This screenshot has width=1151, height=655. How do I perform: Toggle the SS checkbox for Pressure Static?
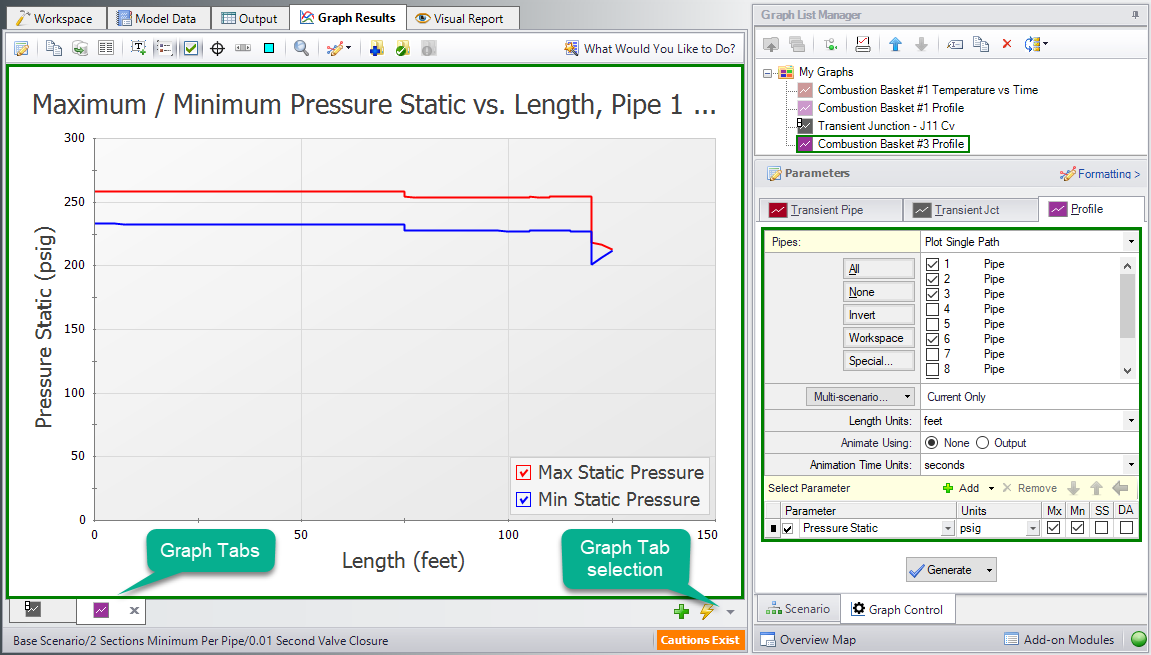(x=1101, y=528)
